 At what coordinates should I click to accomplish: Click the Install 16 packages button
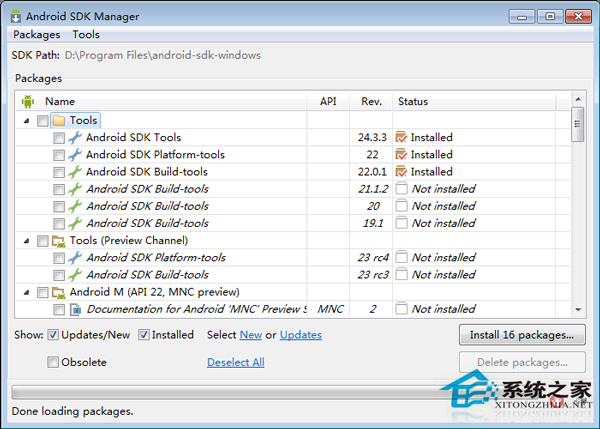522,335
